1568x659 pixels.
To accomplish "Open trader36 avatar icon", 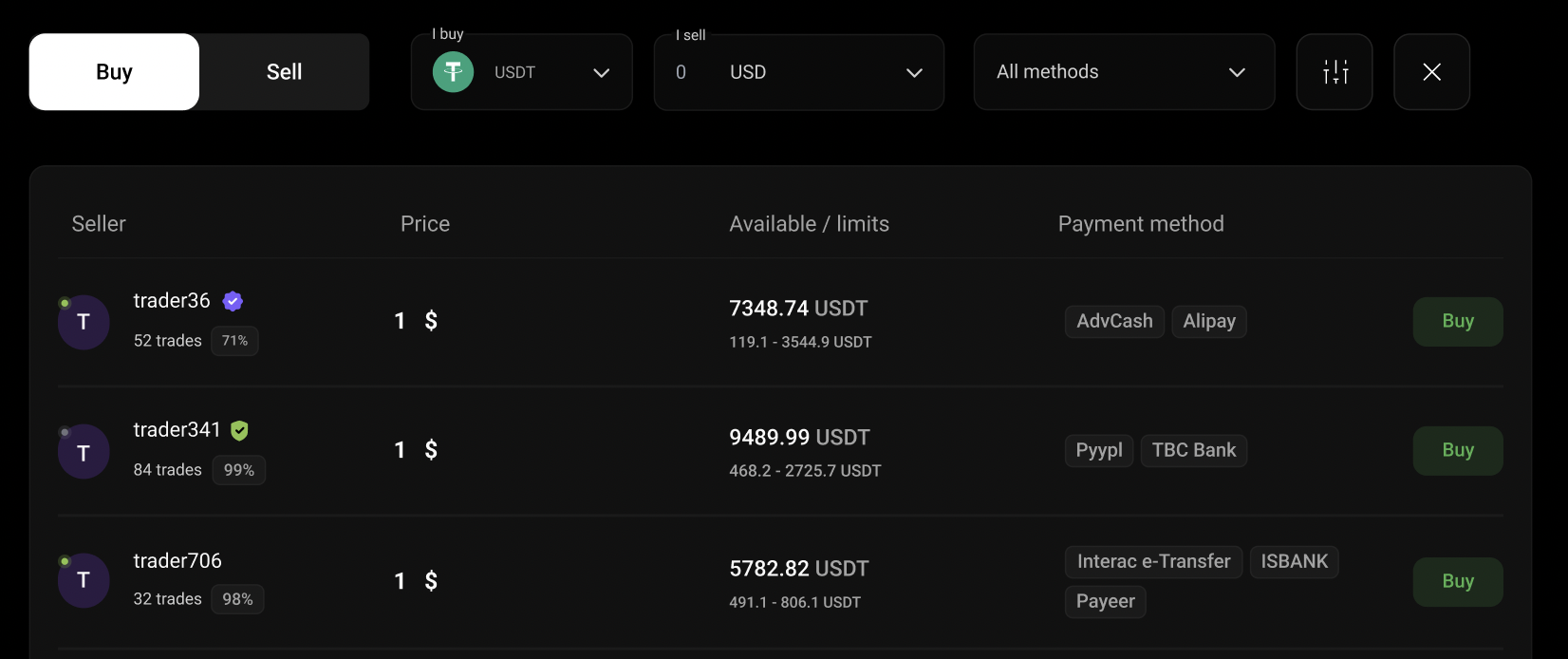I will point(84,323).
